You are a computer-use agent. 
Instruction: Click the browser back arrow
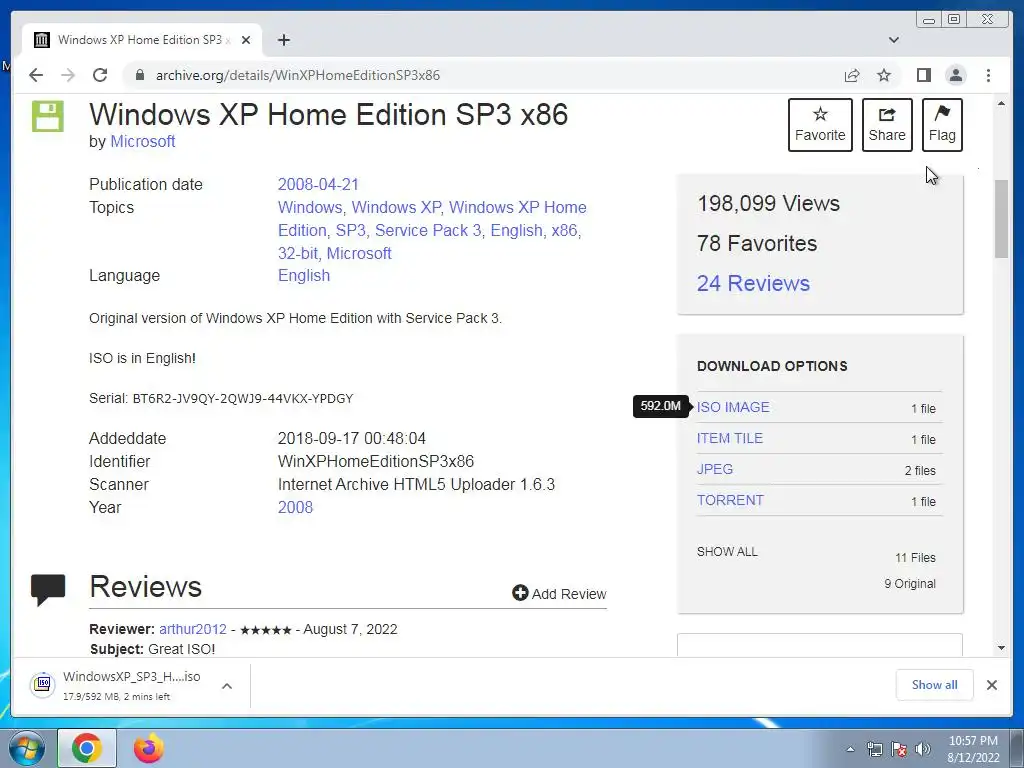tap(36, 75)
